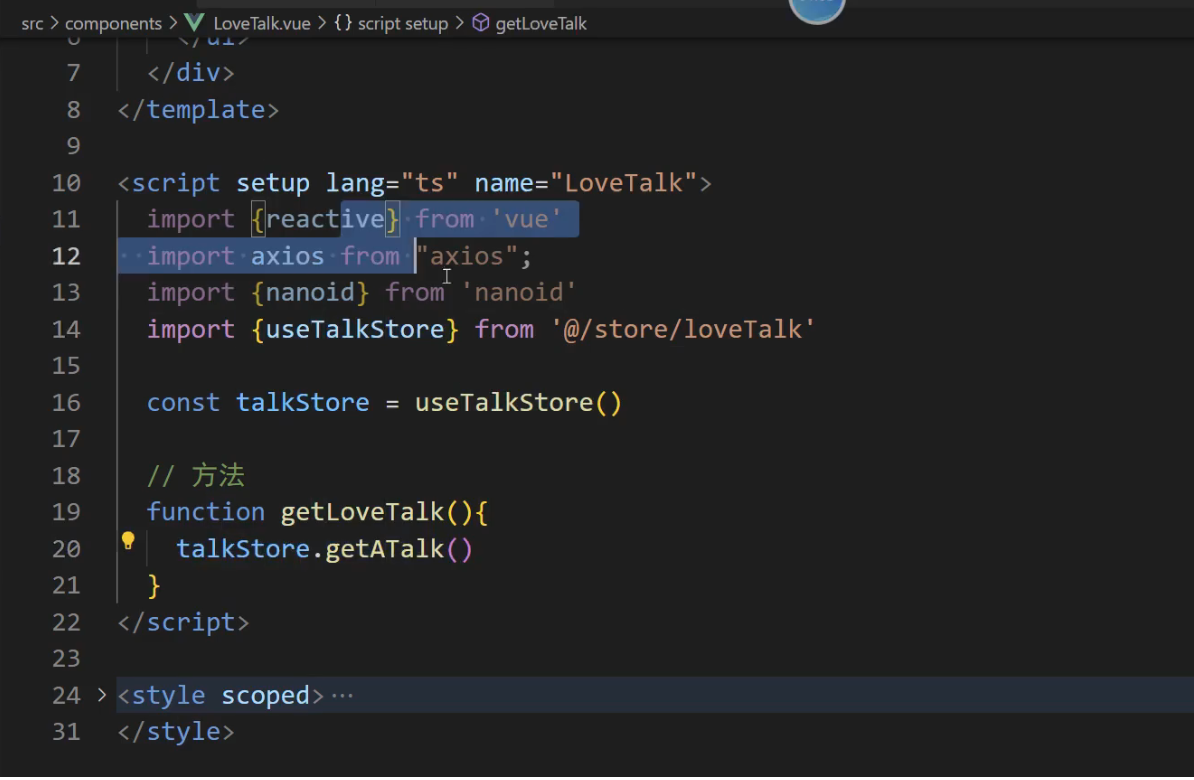Click the lightbulb quick-fix icon on line 20
The image size is (1194, 780).
(128, 541)
